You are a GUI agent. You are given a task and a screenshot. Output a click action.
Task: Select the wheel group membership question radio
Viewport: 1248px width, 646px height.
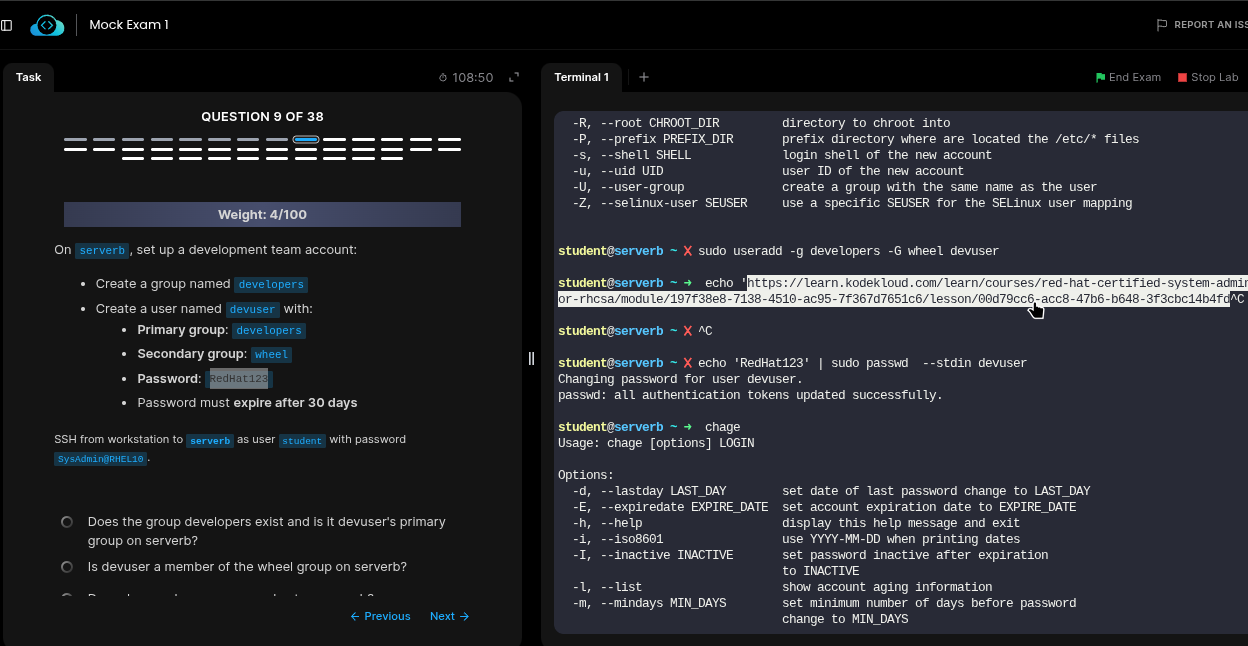[x=67, y=567]
